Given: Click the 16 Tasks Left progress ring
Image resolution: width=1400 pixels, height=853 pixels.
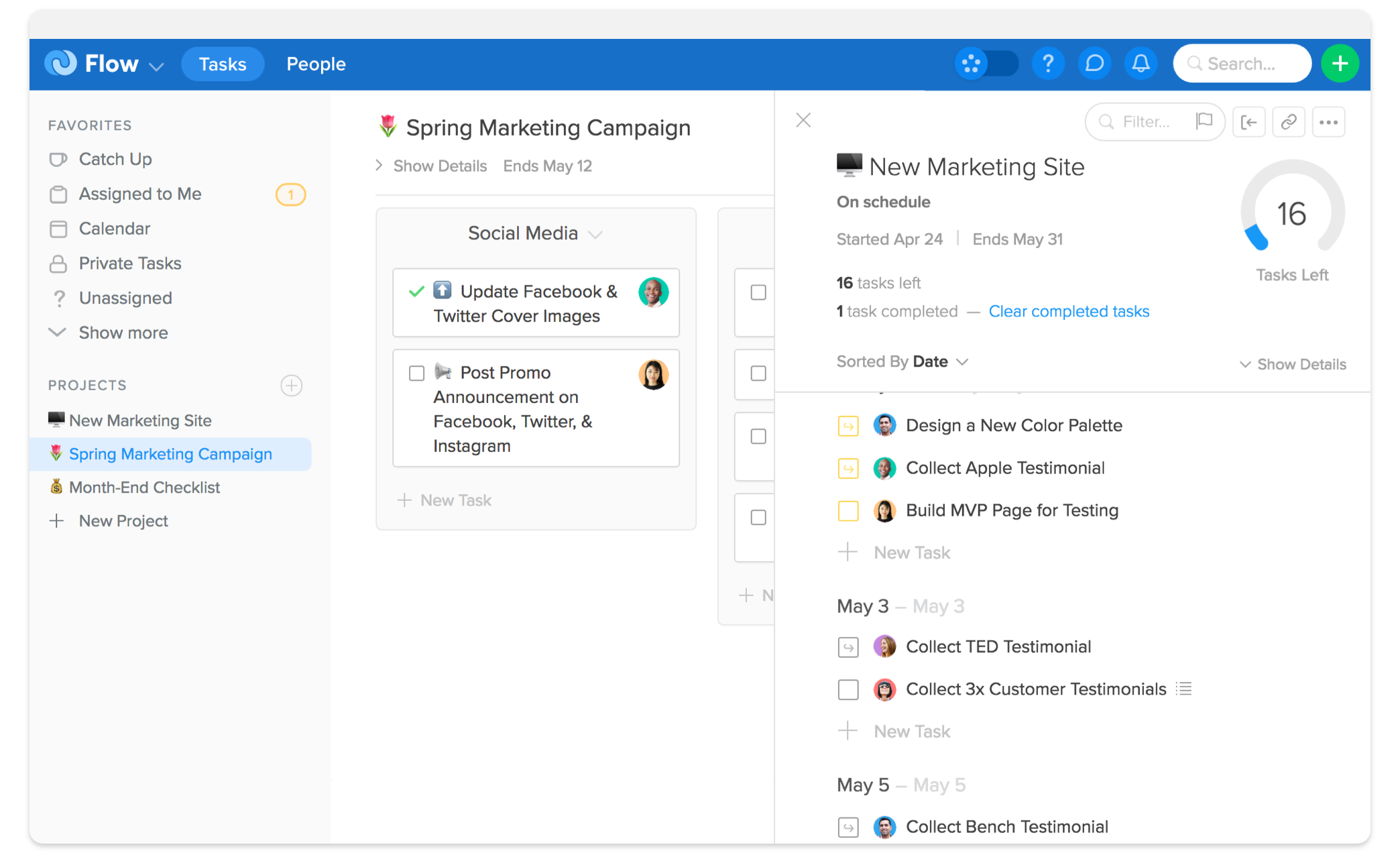Looking at the screenshot, I should point(1291,215).
